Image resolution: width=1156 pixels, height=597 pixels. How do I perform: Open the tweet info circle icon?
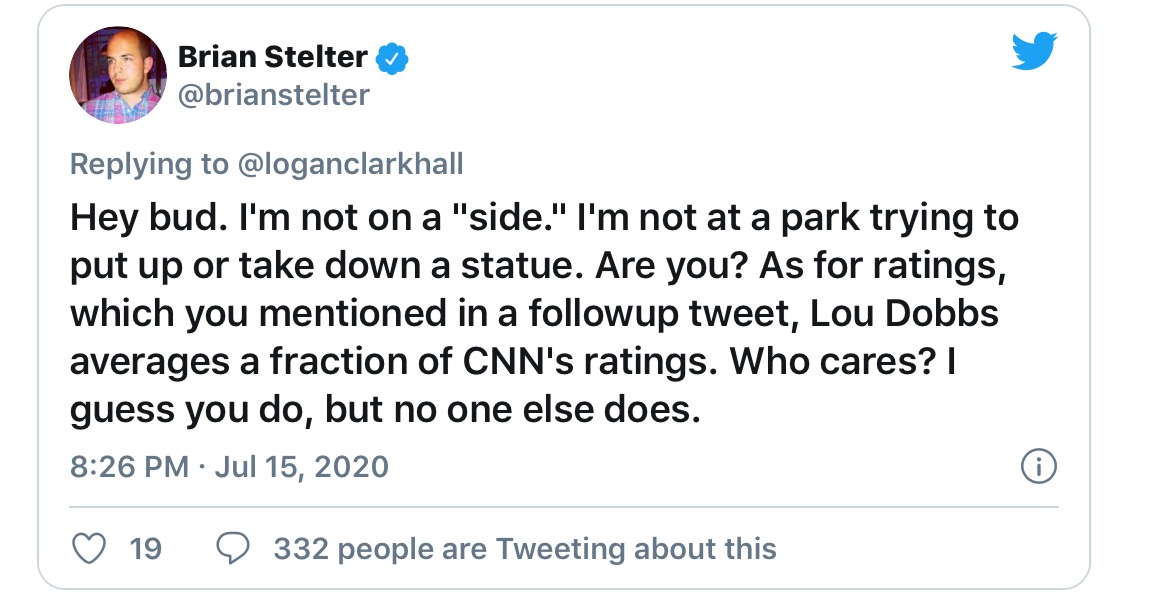(x=1038, y=466)
